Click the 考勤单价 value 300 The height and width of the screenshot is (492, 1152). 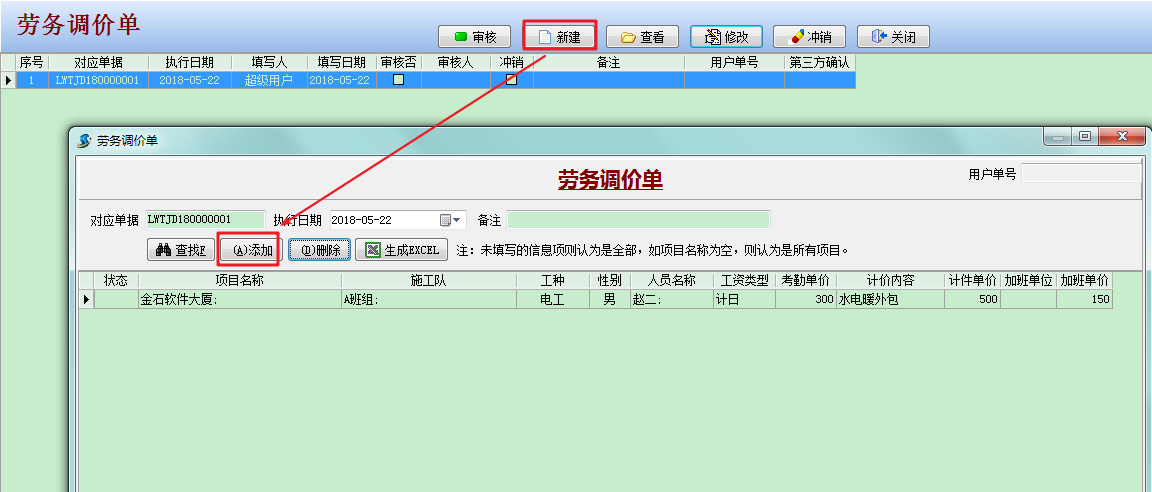(806, 299)
